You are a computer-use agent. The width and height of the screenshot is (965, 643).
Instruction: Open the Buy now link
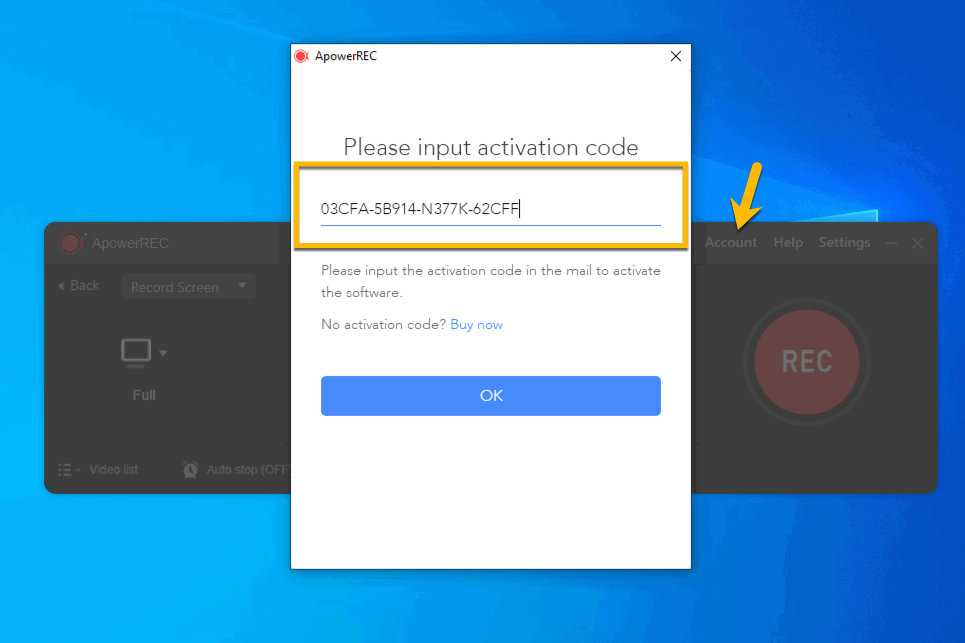click(476, 325)
